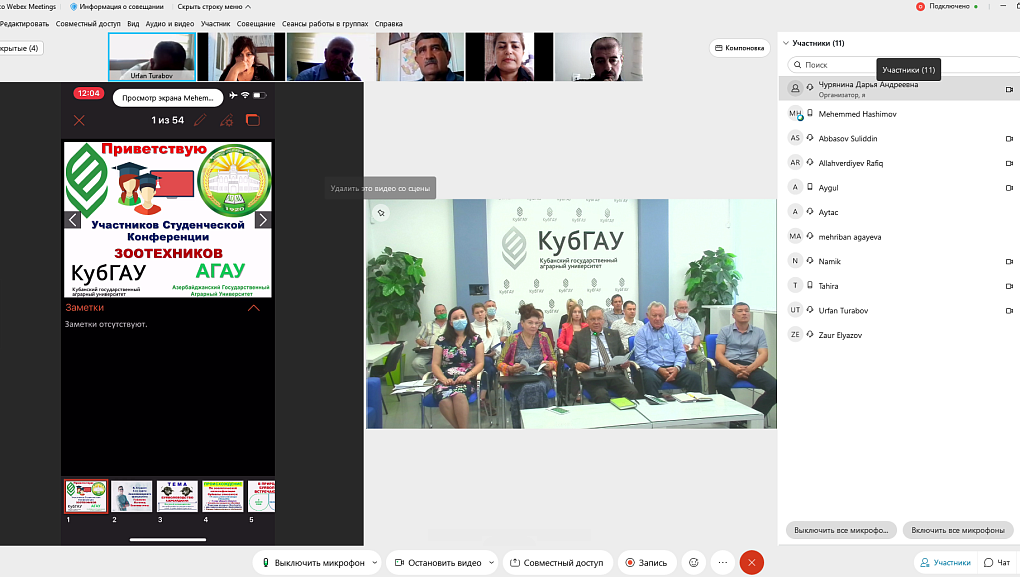Click Urfan Turabov's video camera icon
This screenshot has width=1020, height=577.
click(1009, 311)
